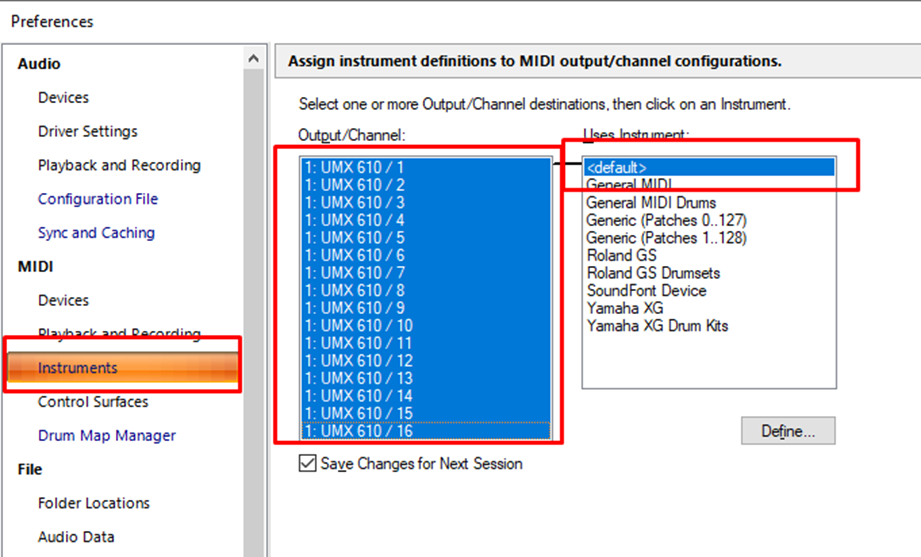Open Audio Playback and Recording settings
The height and width of the screenshot is (557, 921).
coord(119,165)
